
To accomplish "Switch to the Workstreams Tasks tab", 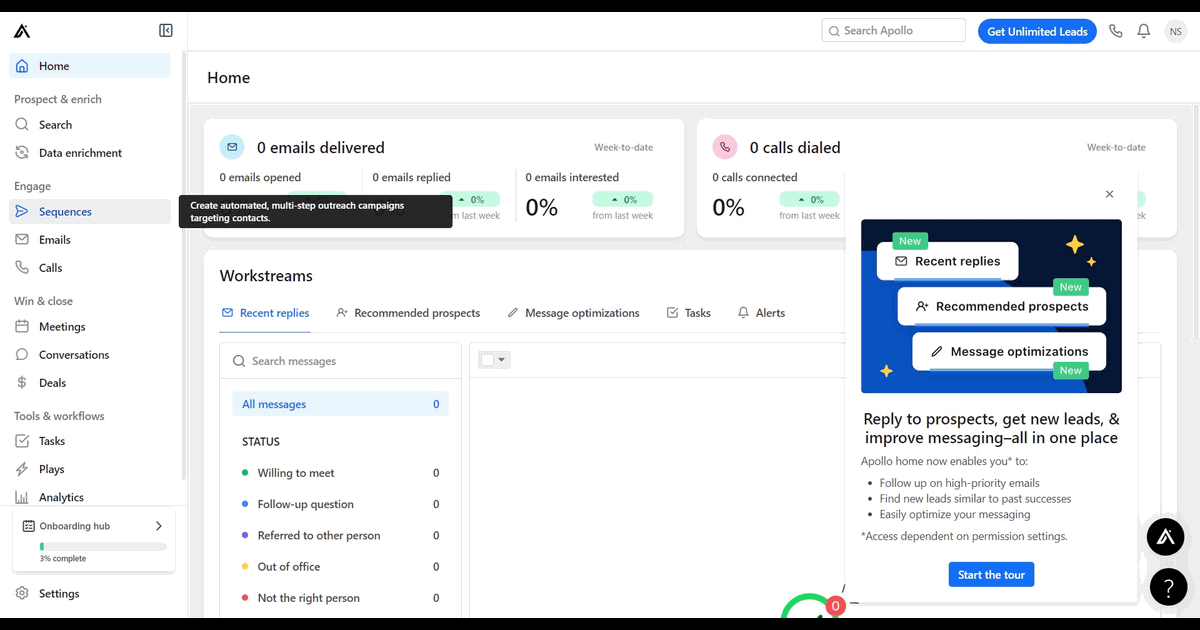I will point(688,313).
